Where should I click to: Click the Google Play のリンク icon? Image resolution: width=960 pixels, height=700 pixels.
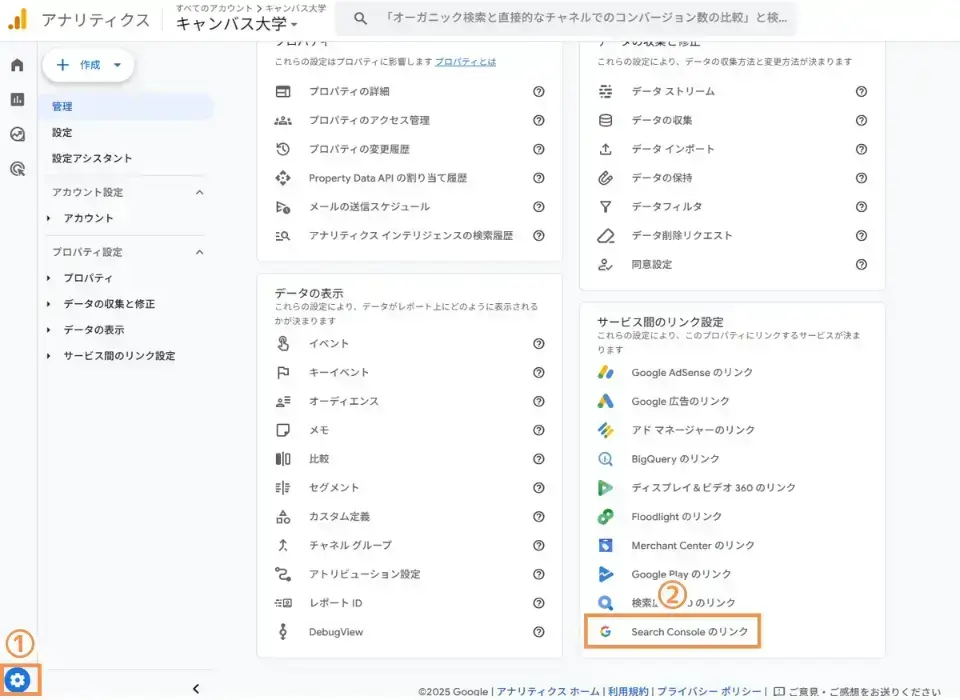[607, 573]
